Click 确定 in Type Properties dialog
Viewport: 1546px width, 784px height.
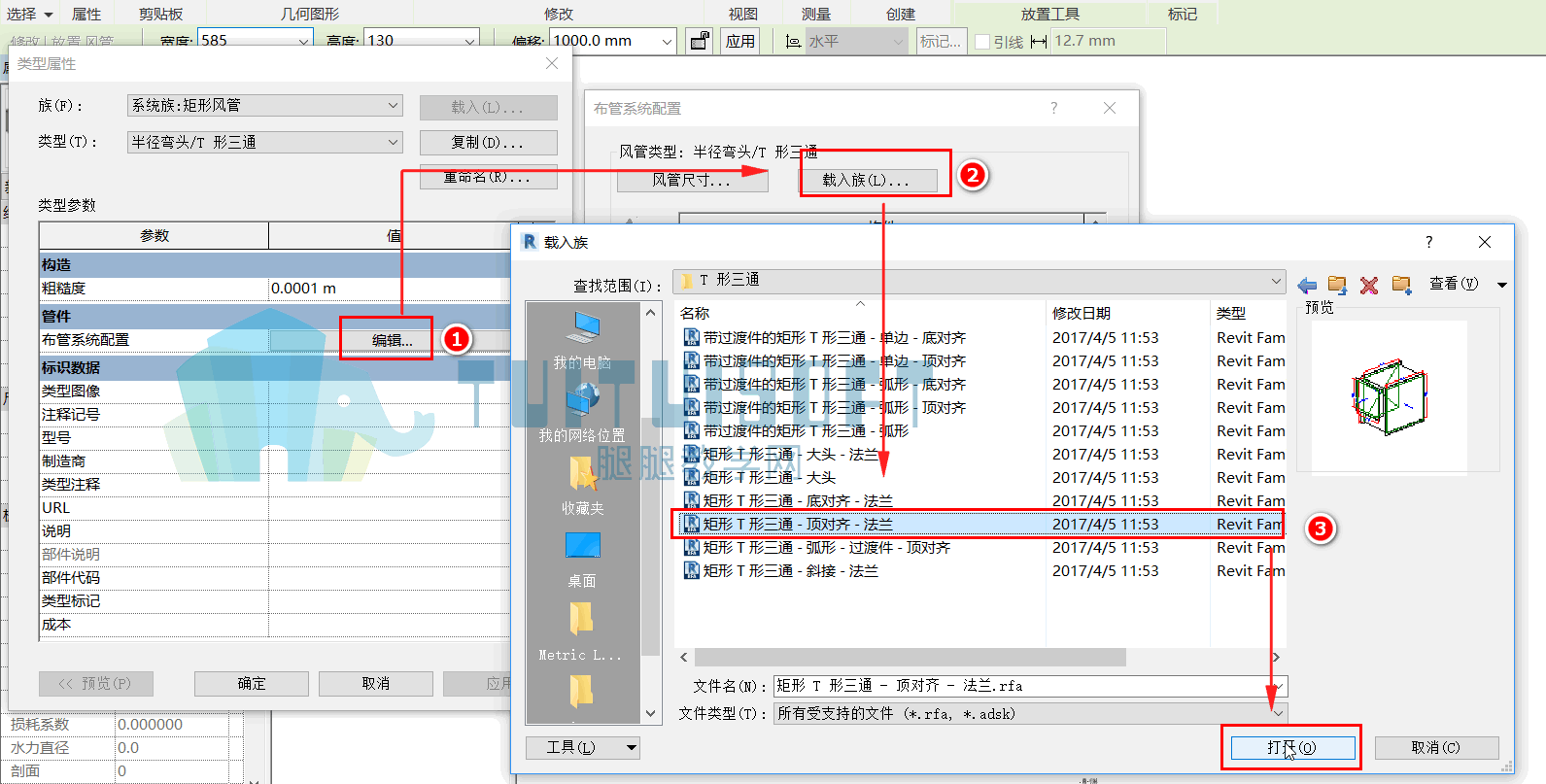point(252,684)
